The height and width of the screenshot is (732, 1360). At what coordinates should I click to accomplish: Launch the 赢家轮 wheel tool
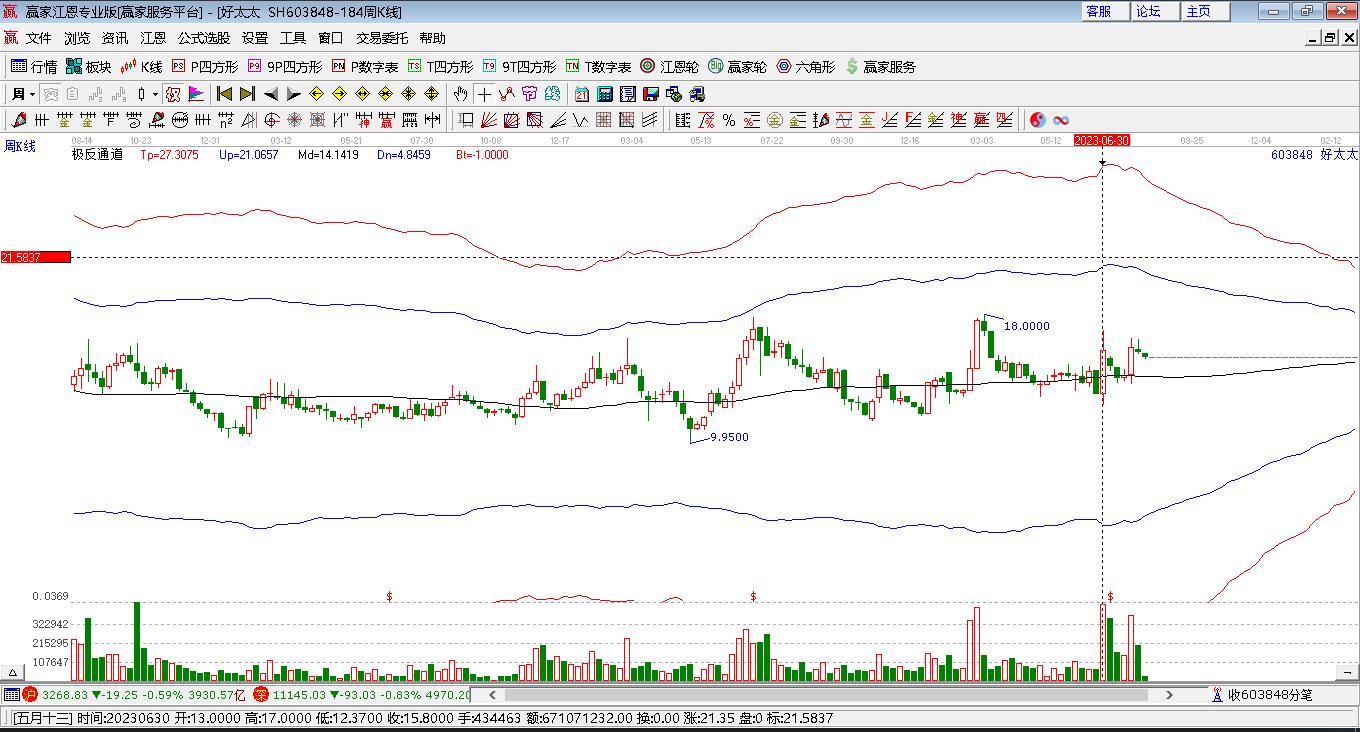coord(738,67)
